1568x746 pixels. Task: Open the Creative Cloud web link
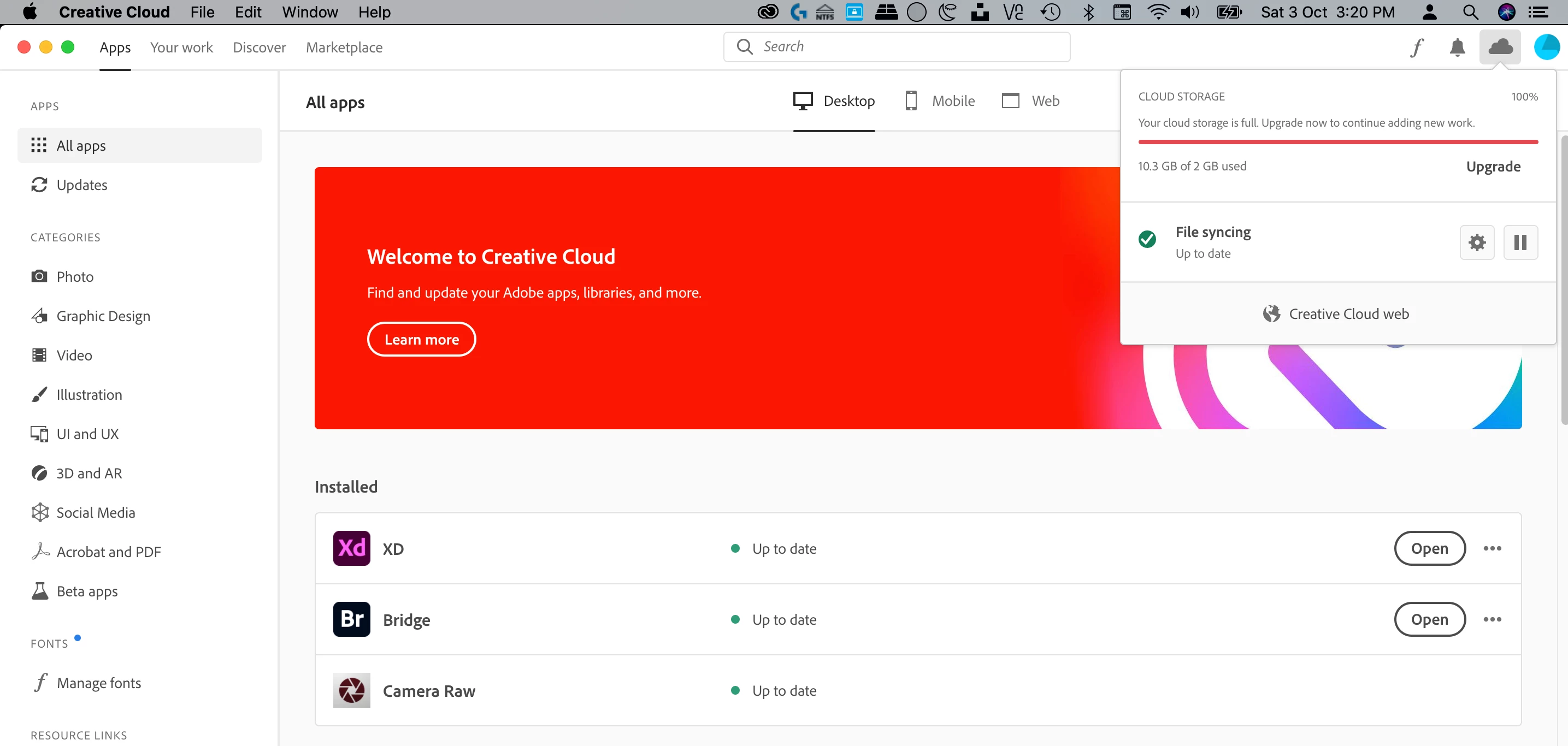[x=1337, y=313]
